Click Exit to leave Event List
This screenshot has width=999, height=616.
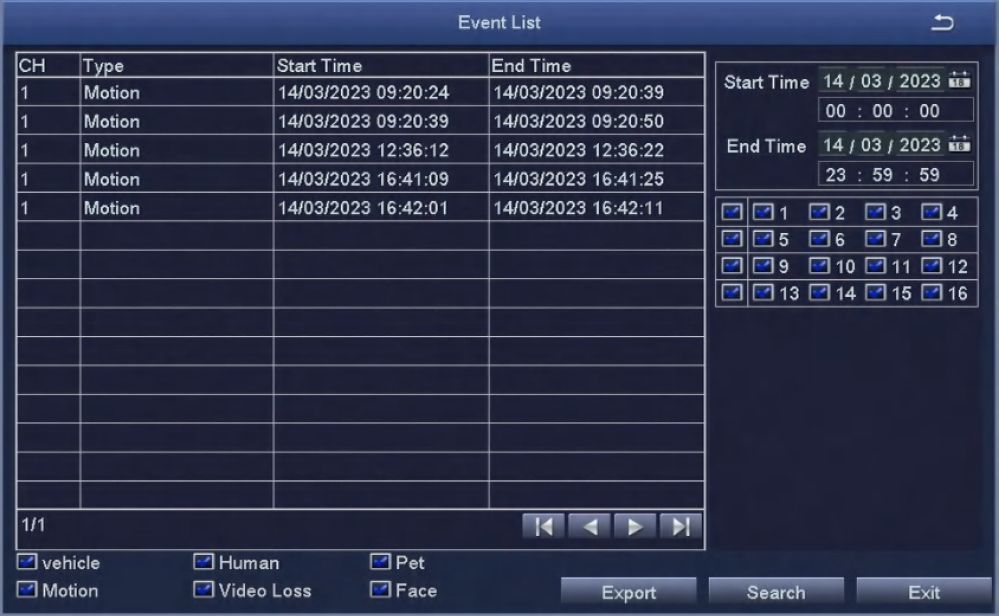(x=923, y=593)
